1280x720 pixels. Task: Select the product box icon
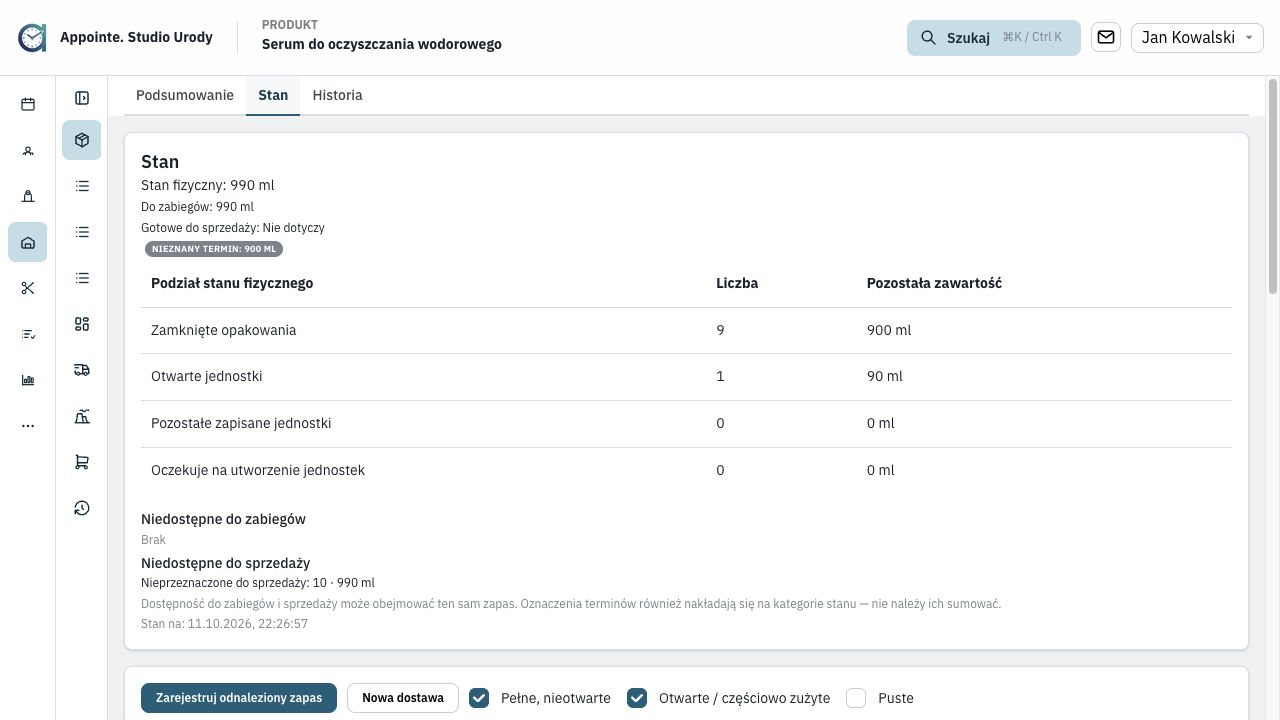click(x=82, y=140)
